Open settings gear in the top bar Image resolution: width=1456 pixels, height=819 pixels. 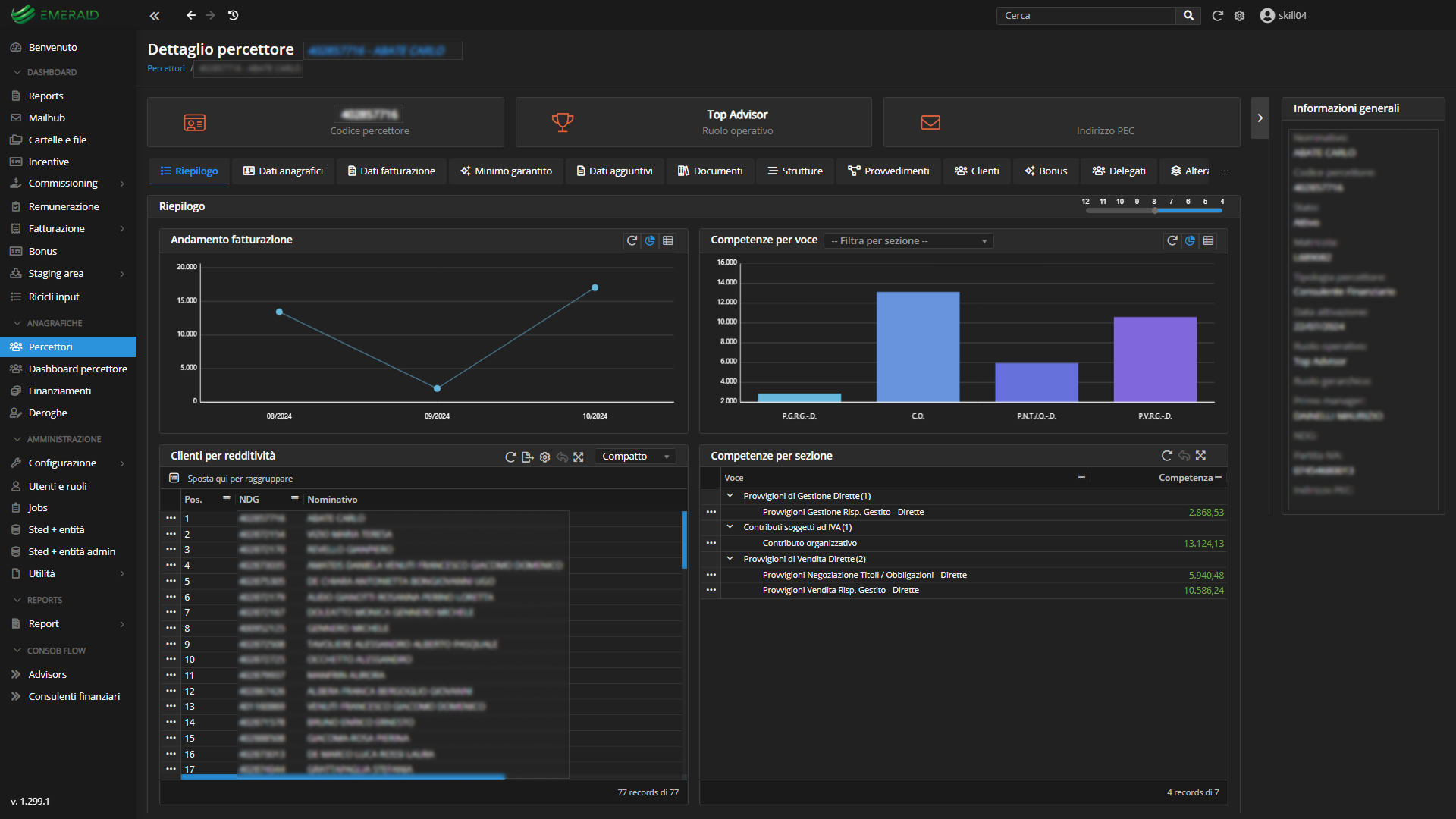click(1239, 15)
